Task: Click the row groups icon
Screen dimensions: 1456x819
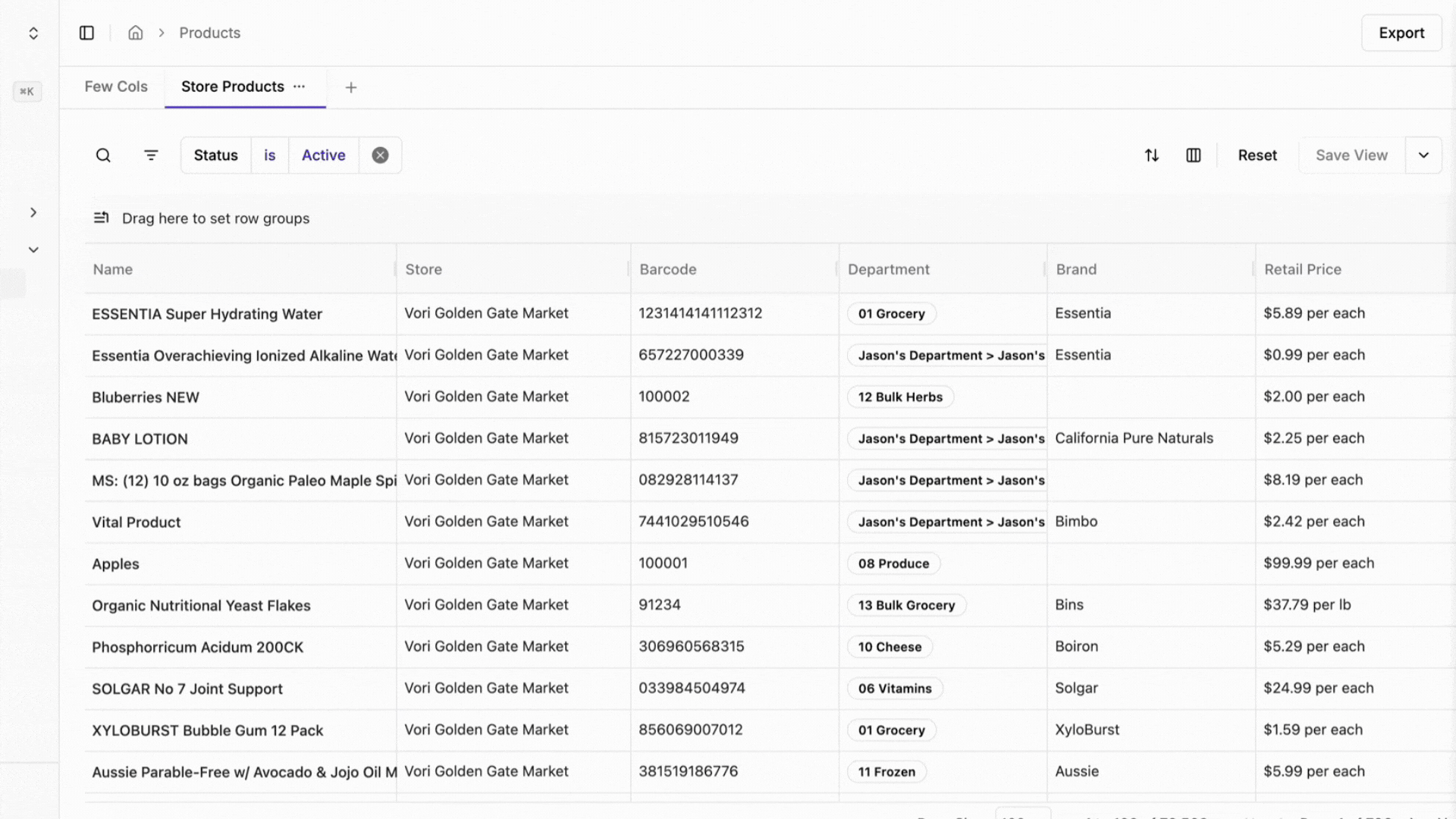Action: pos(102,218)
